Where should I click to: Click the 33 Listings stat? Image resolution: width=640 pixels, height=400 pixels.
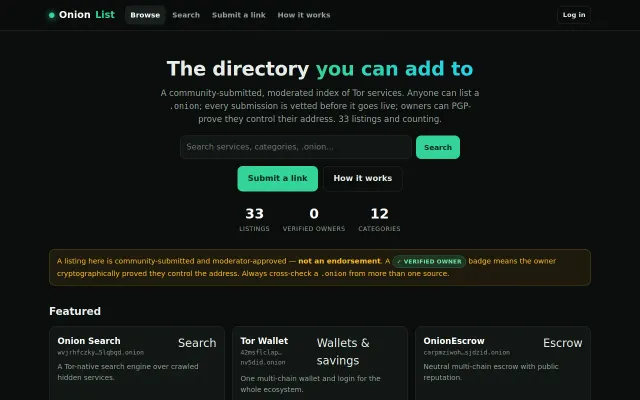[x=254, y=220]
